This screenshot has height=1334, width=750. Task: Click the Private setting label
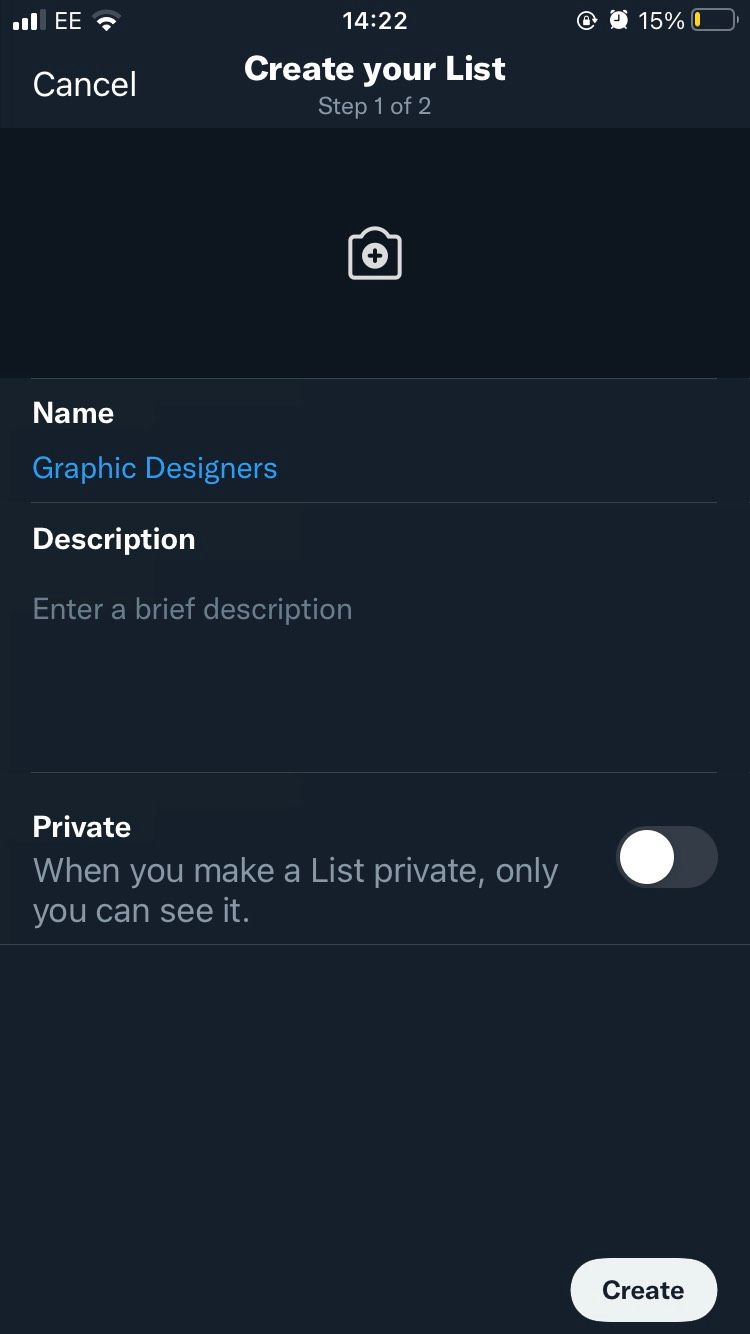(82, 827)
